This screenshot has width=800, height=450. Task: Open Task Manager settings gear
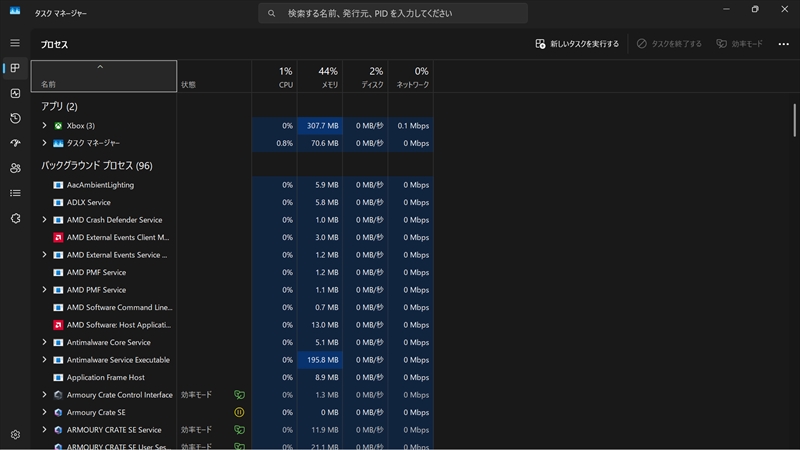pyautogui.click(x=15, y=435)
